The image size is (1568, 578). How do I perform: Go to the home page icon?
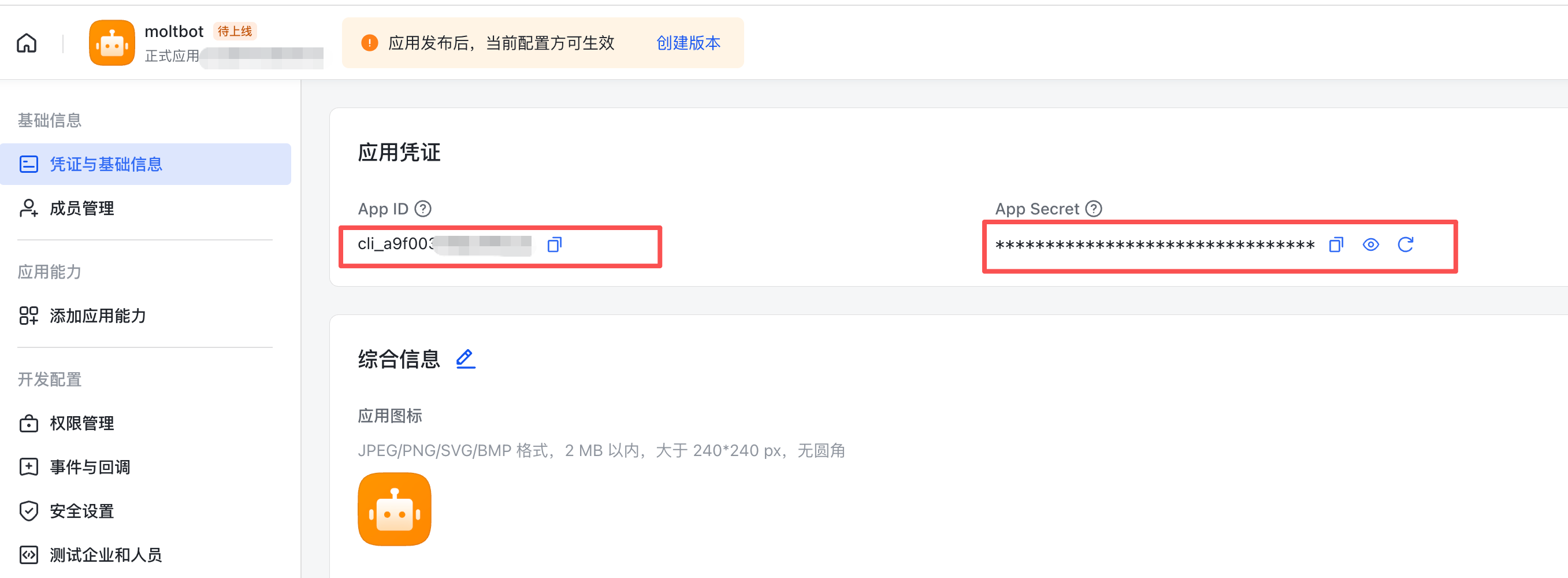click(27, 43)
